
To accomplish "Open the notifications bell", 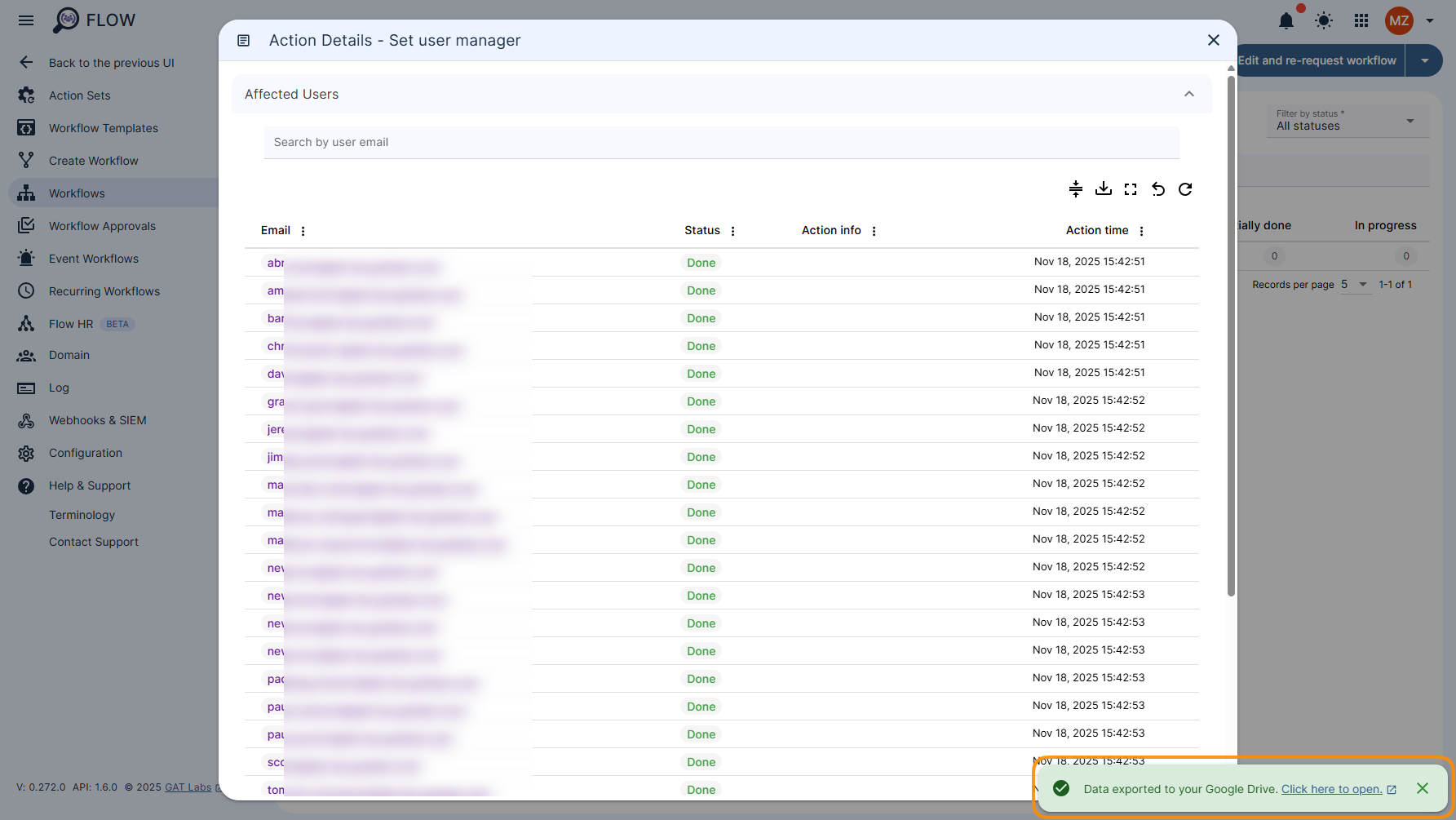I will click(x=1286, y=21).
